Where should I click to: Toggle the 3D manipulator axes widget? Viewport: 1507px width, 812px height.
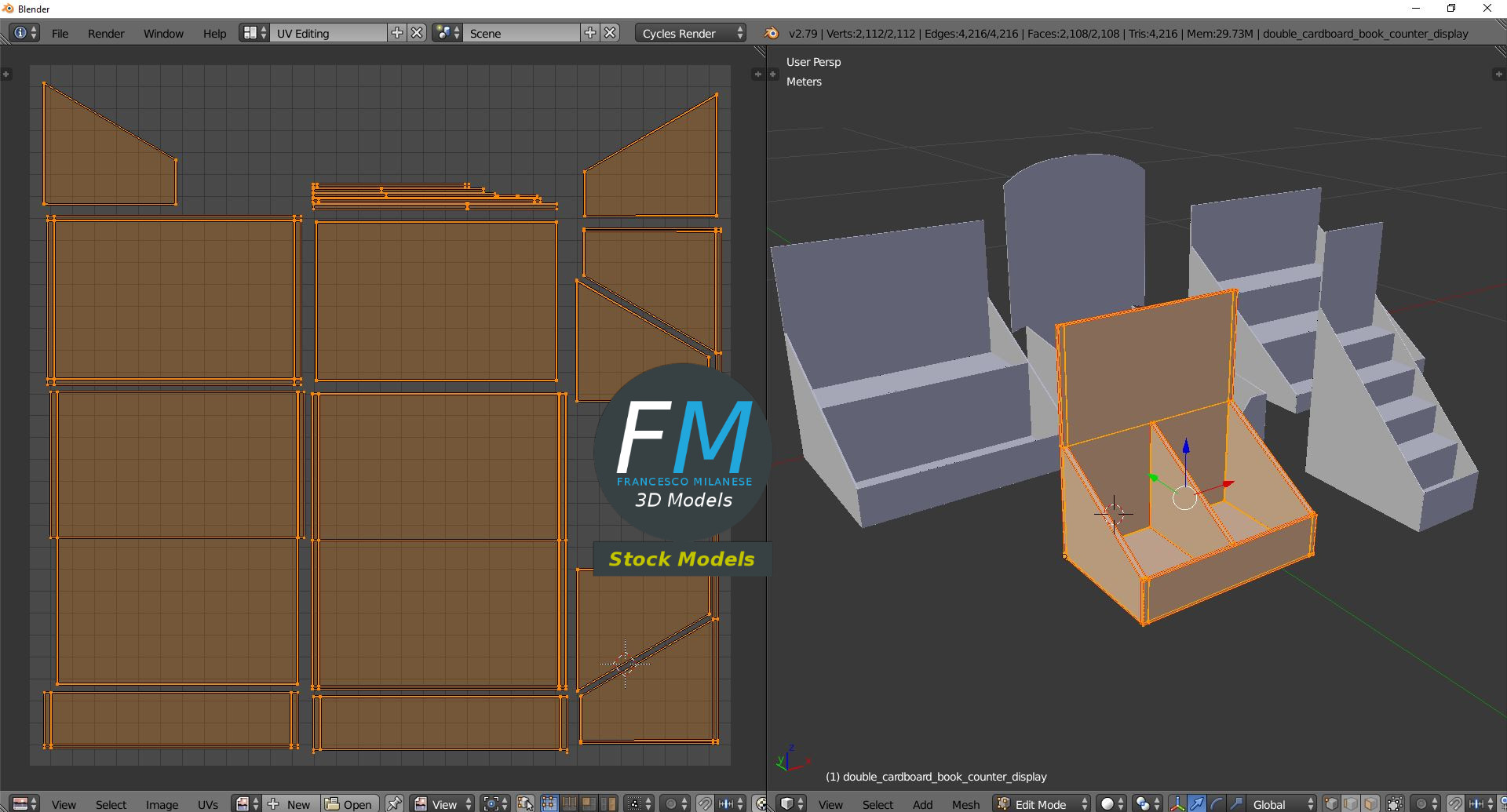(x=1177, y=803)
